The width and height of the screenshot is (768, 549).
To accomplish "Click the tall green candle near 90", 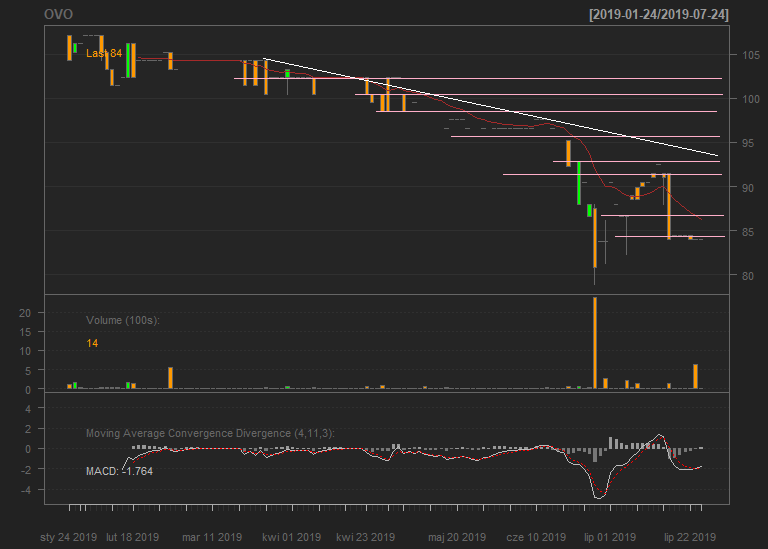I will 579,183.
